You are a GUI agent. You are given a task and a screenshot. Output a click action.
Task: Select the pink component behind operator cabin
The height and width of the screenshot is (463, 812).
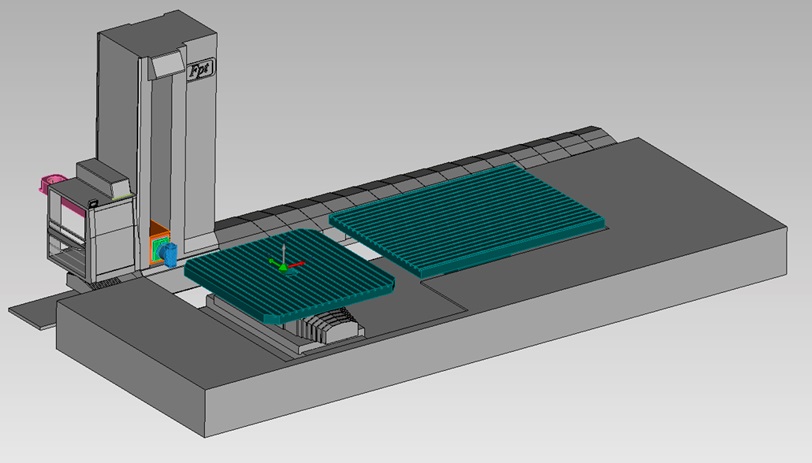[x=51, y=183]
